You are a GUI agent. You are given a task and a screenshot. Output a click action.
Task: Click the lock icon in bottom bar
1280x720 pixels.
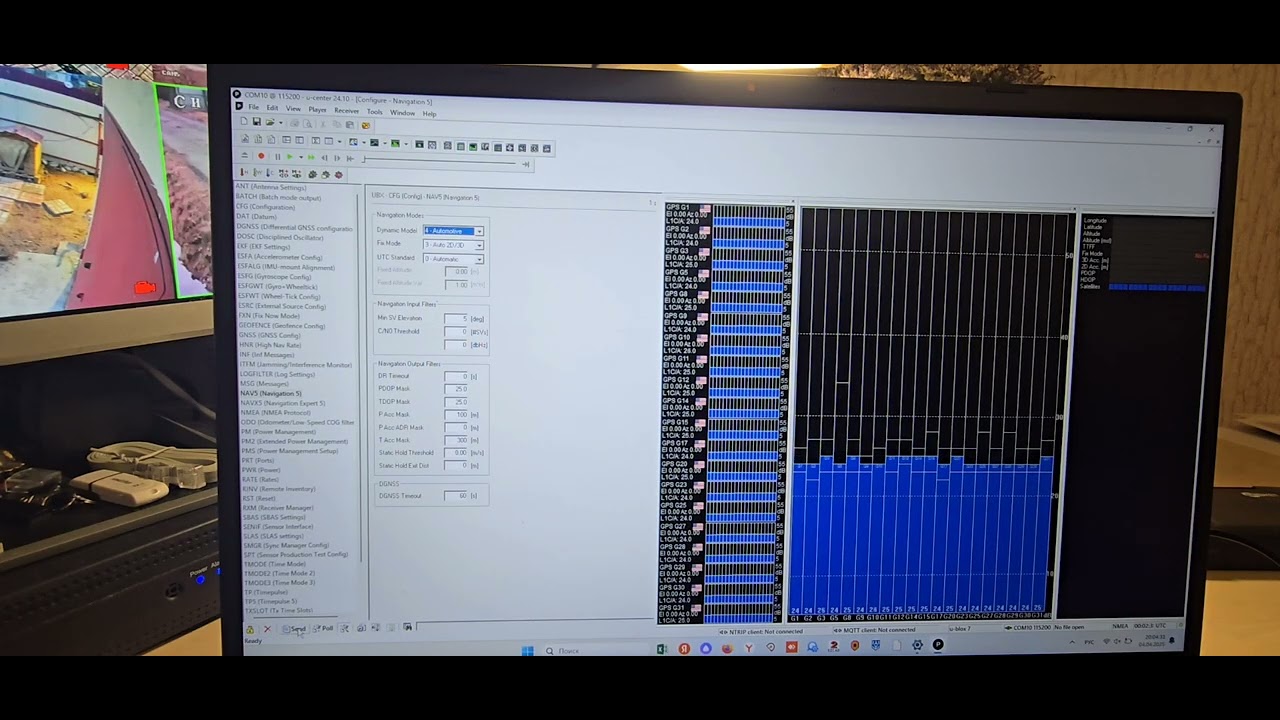tap(250, 629)
